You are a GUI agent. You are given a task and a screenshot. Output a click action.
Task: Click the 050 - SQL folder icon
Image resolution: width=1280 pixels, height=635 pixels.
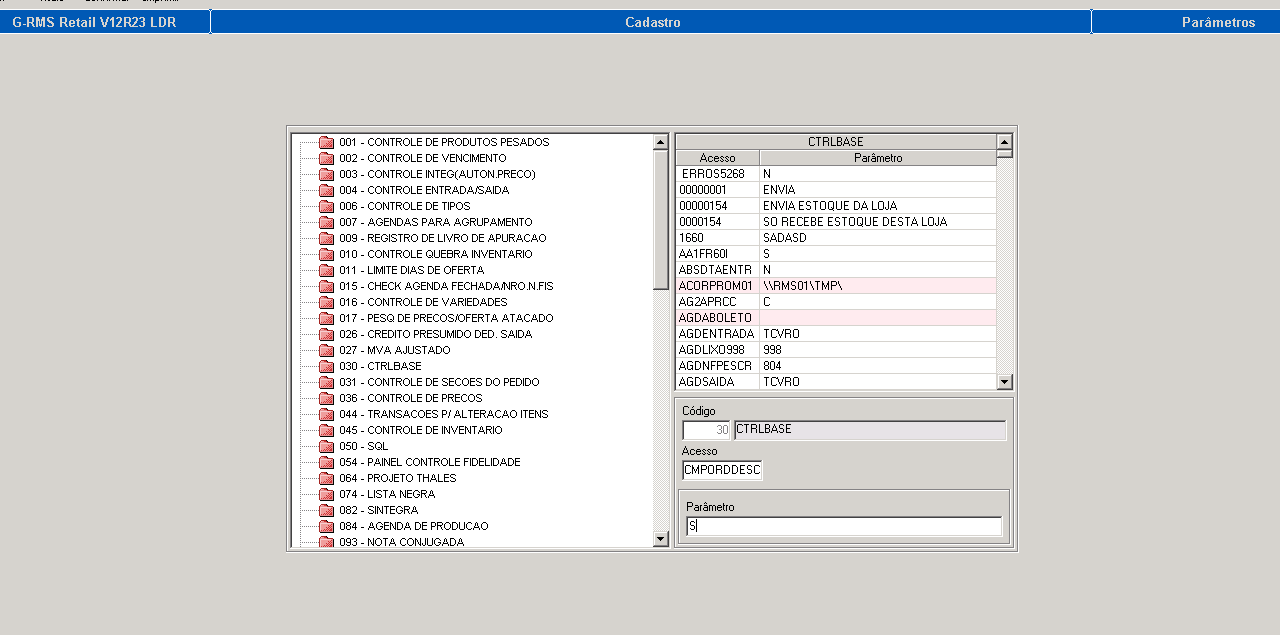(x=326, y=446)
